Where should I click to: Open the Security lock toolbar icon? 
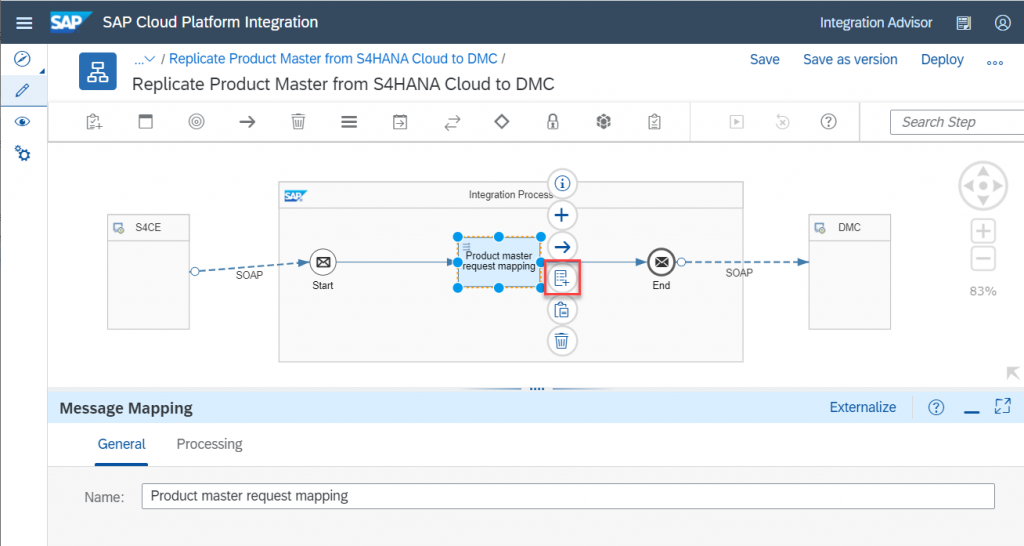coord(552,121)
